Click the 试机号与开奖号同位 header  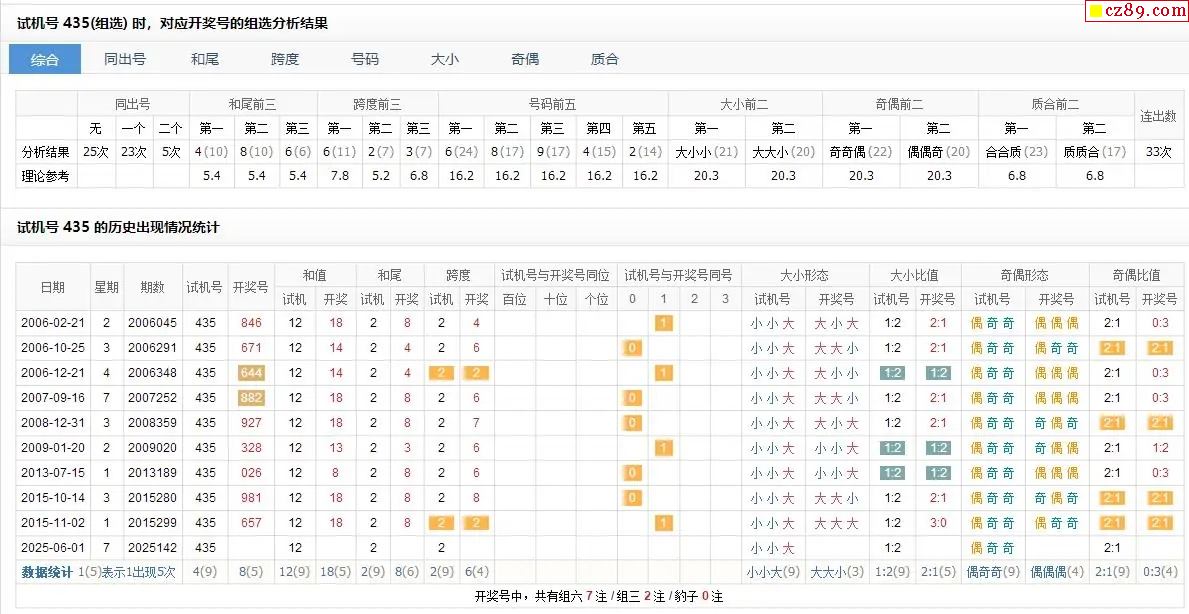pos(555,275)
